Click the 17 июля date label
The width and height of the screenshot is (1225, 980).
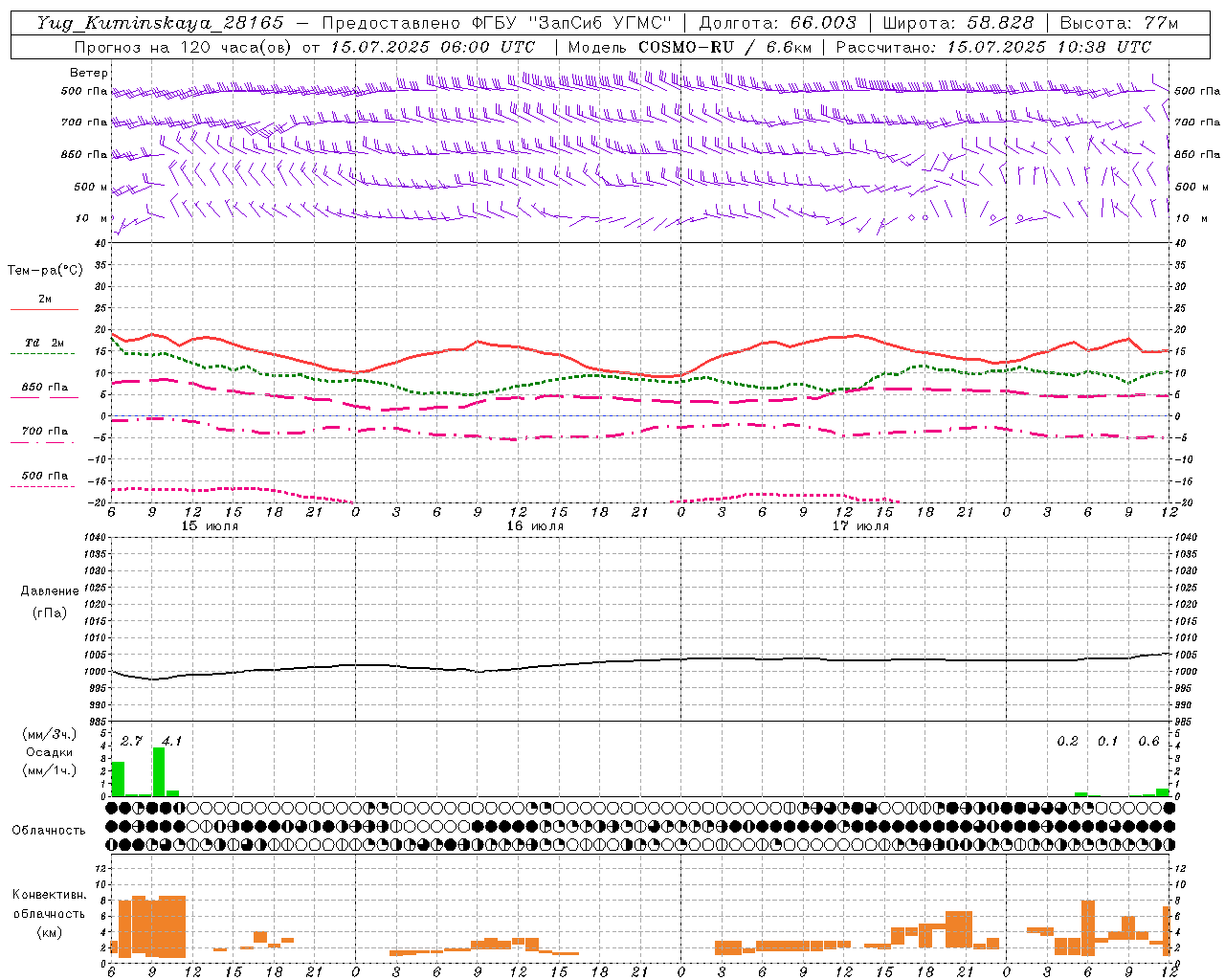(x=860, y=526)
